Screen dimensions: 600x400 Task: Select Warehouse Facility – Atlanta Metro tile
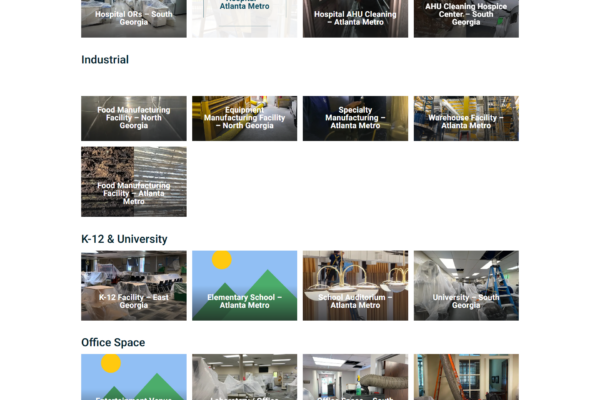point(466,118)
